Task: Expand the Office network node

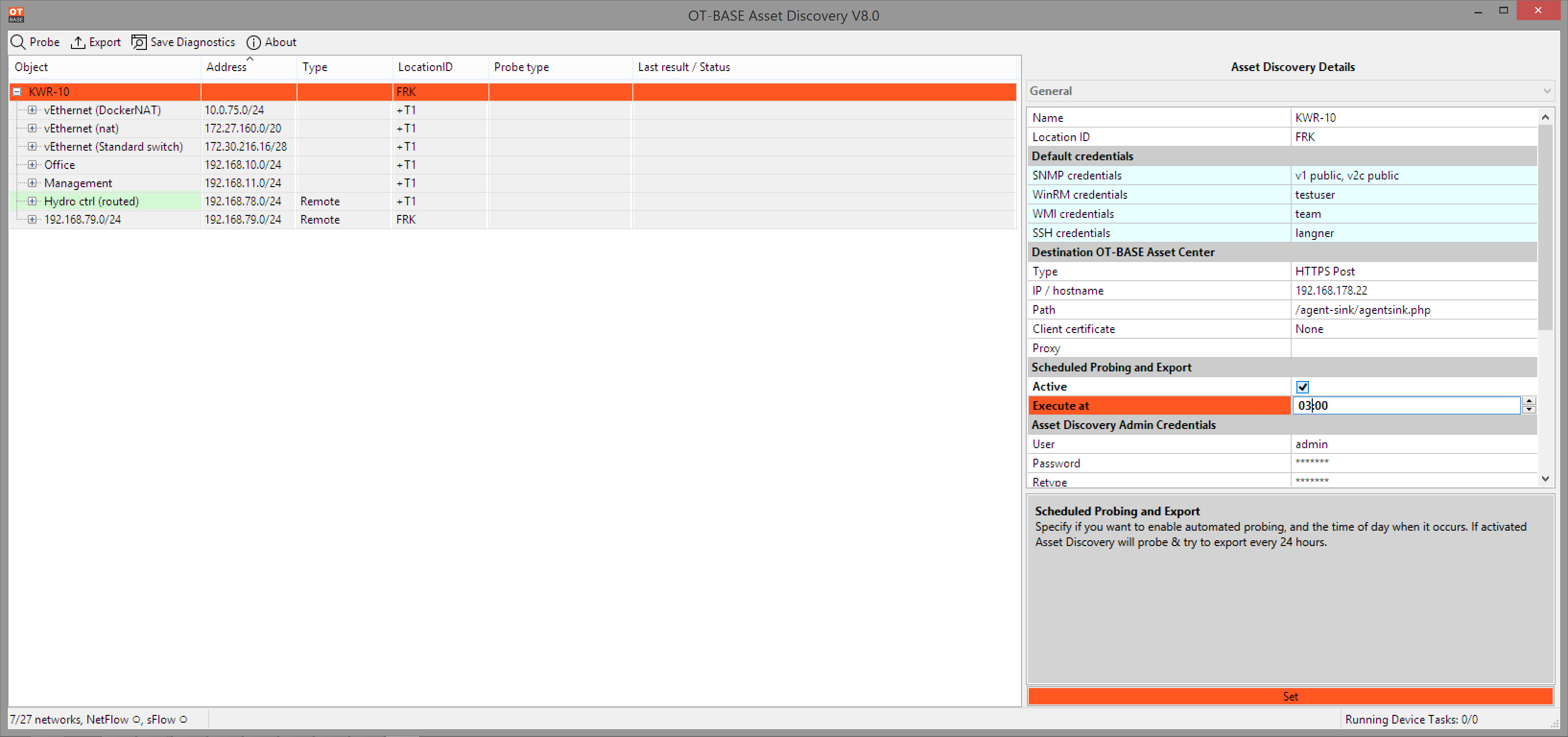Action: (32, 165)
